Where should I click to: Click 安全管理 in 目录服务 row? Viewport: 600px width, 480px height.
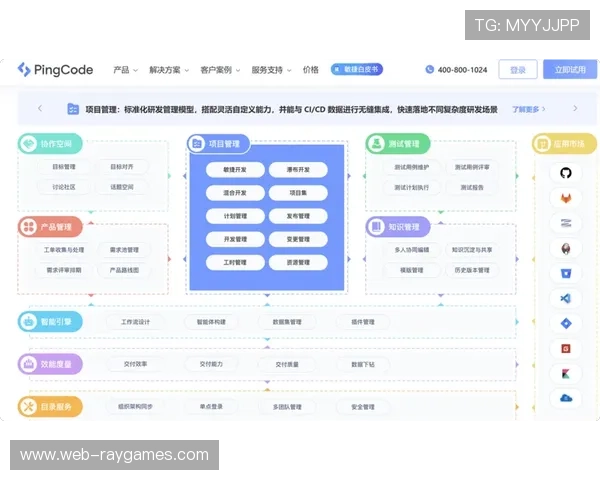coord(363,407)
